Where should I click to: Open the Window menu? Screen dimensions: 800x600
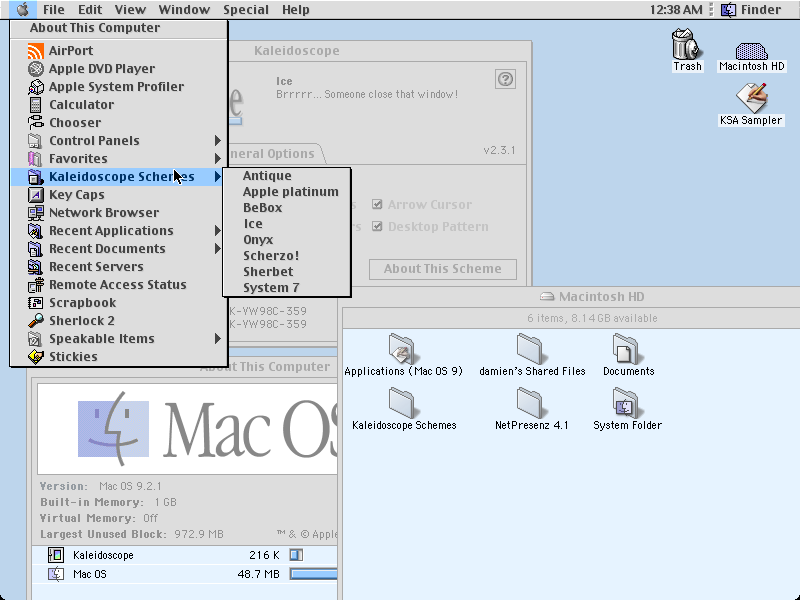[x=184, y=10]
